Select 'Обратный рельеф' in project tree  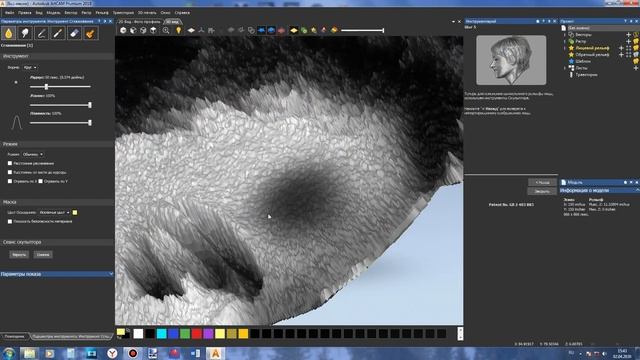(592, 54)
